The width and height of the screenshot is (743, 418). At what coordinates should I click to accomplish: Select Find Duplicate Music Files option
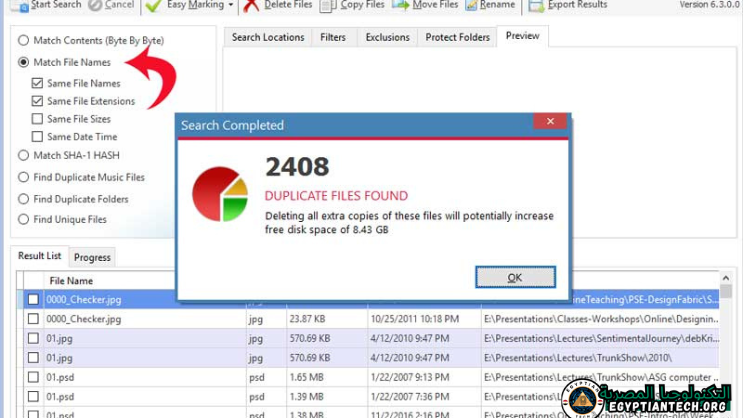coord(24,177)
